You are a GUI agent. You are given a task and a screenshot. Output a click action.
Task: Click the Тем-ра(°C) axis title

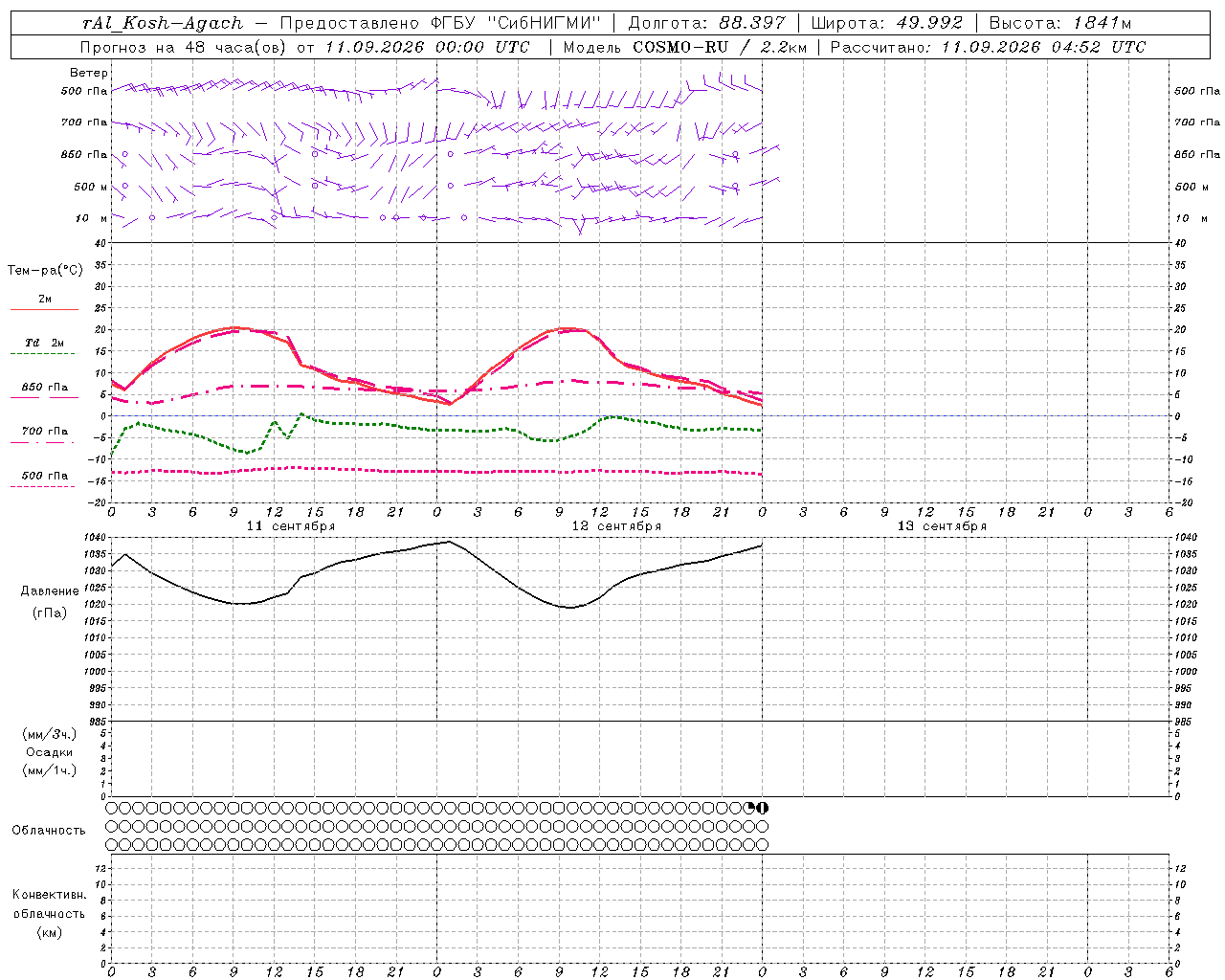coord(45,271)
